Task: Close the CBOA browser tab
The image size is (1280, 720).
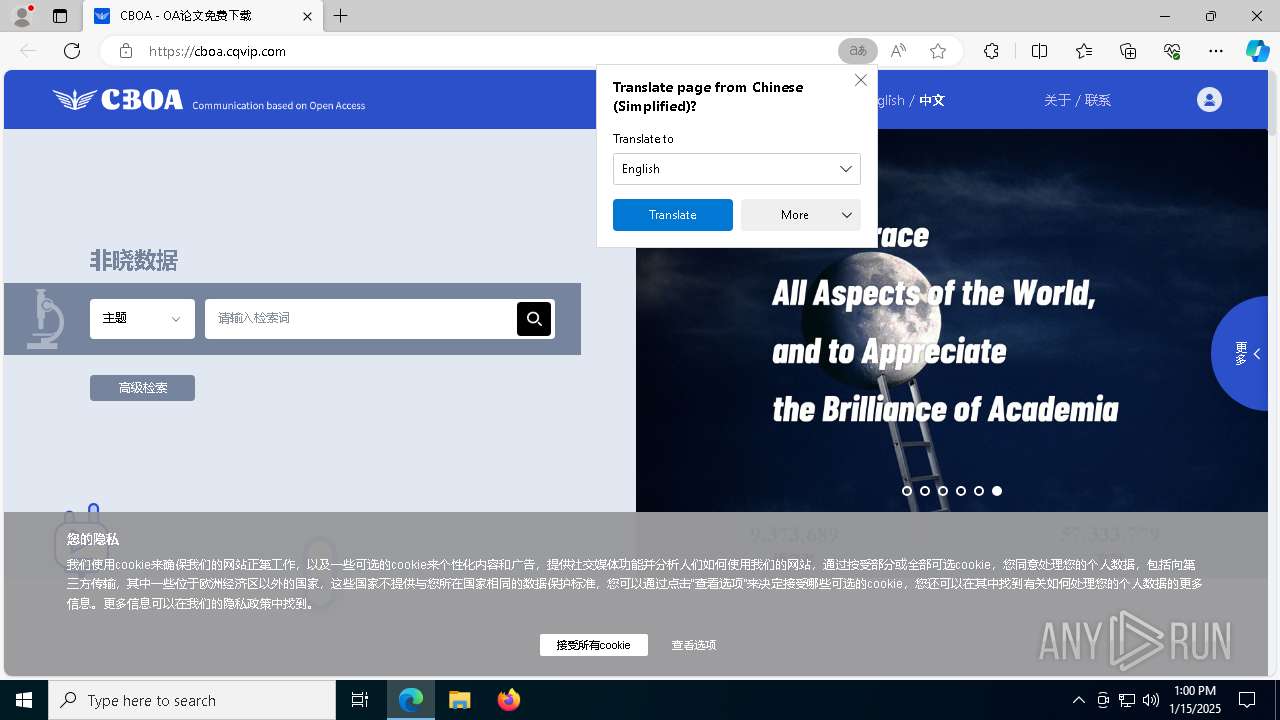Action: [x=308, y=16]
